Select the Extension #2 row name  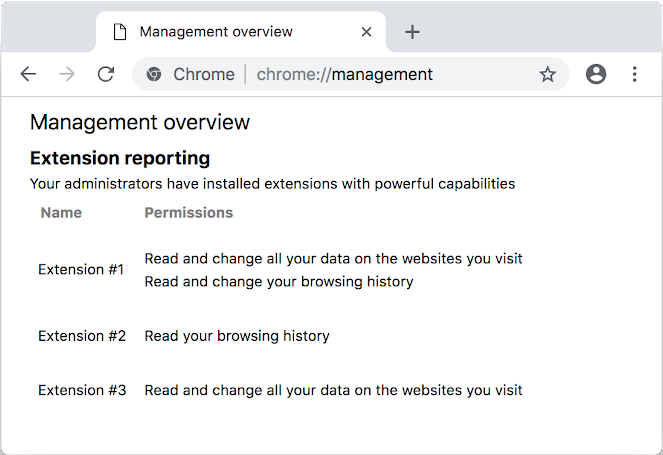point(82,336)
